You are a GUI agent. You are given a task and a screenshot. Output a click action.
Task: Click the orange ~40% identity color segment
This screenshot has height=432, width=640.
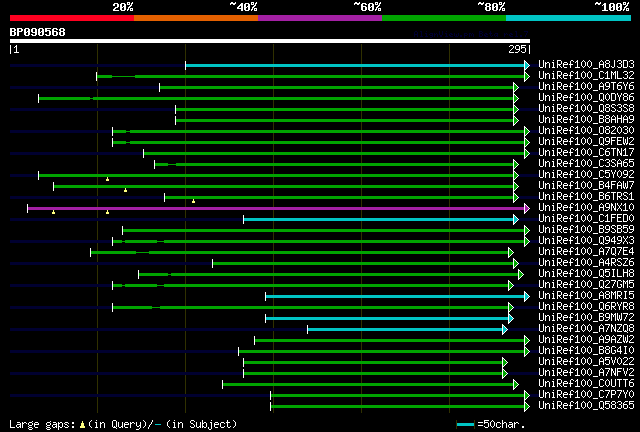coord(196,18)
